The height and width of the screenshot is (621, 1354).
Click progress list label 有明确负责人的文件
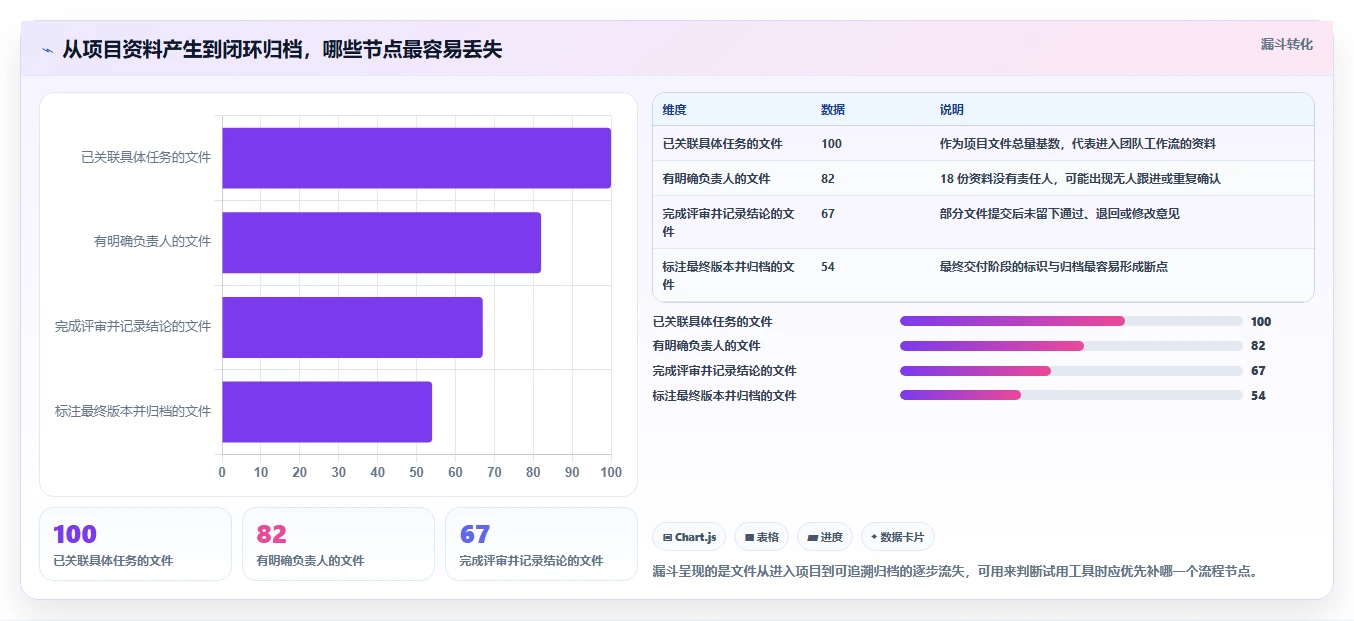pos(707,346)
